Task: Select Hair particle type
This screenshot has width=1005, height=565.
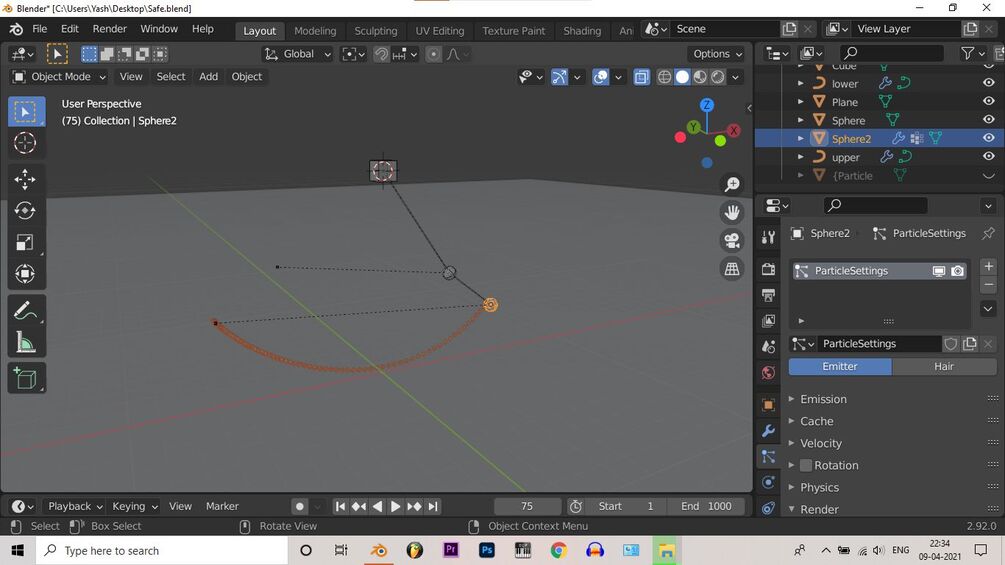Action: tap(944, 366)
